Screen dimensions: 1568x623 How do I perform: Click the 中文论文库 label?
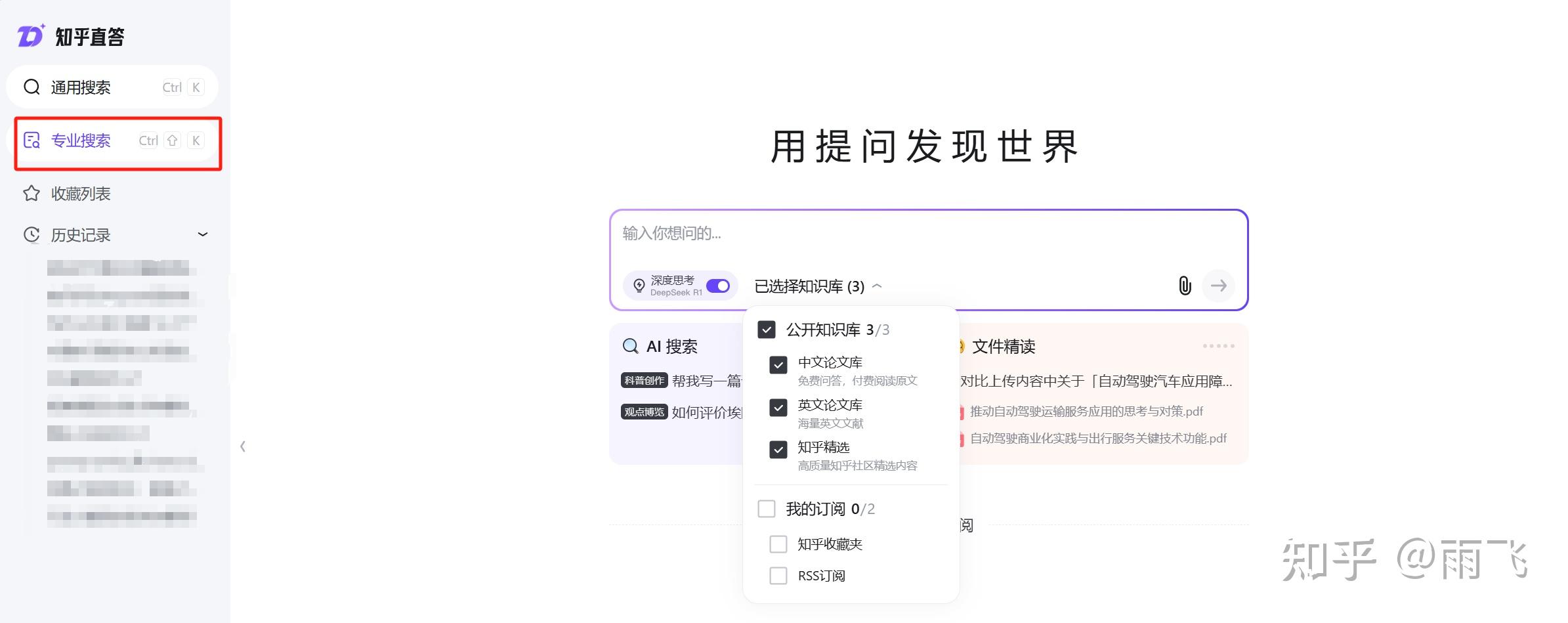(830, 362)
